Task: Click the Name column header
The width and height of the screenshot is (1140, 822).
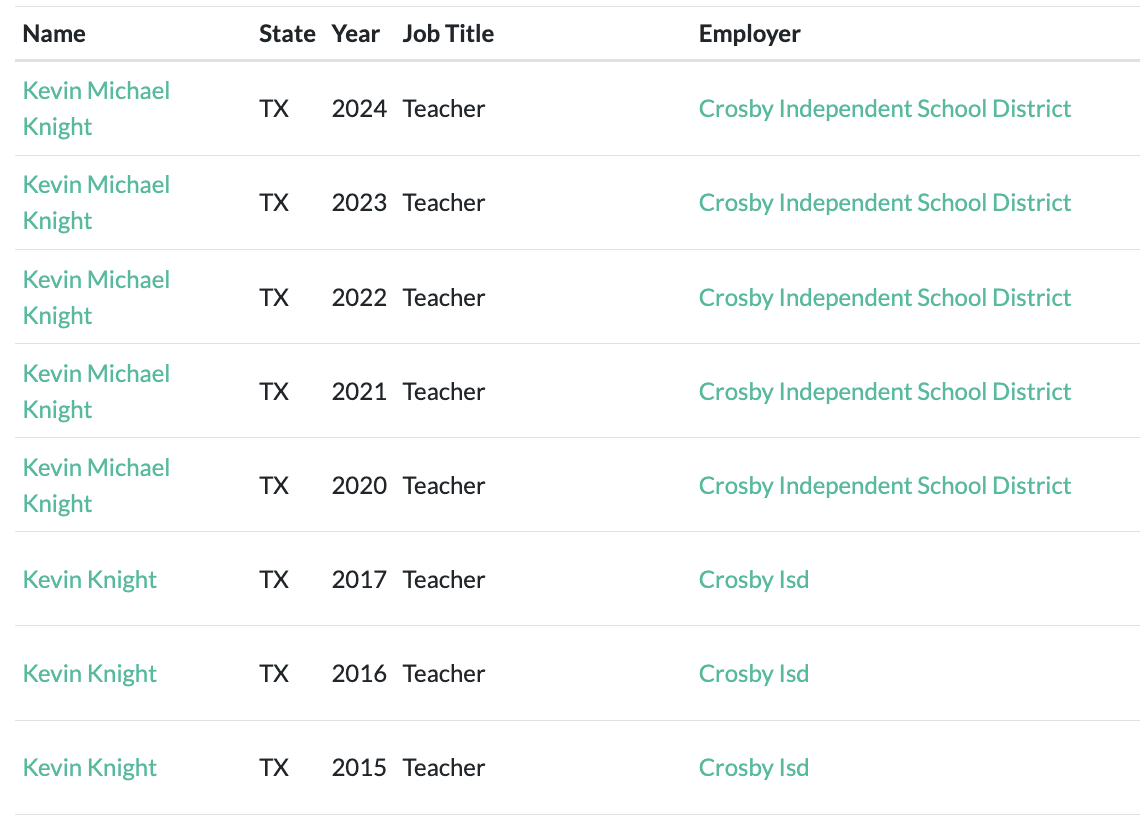Action: pos(54,33)
